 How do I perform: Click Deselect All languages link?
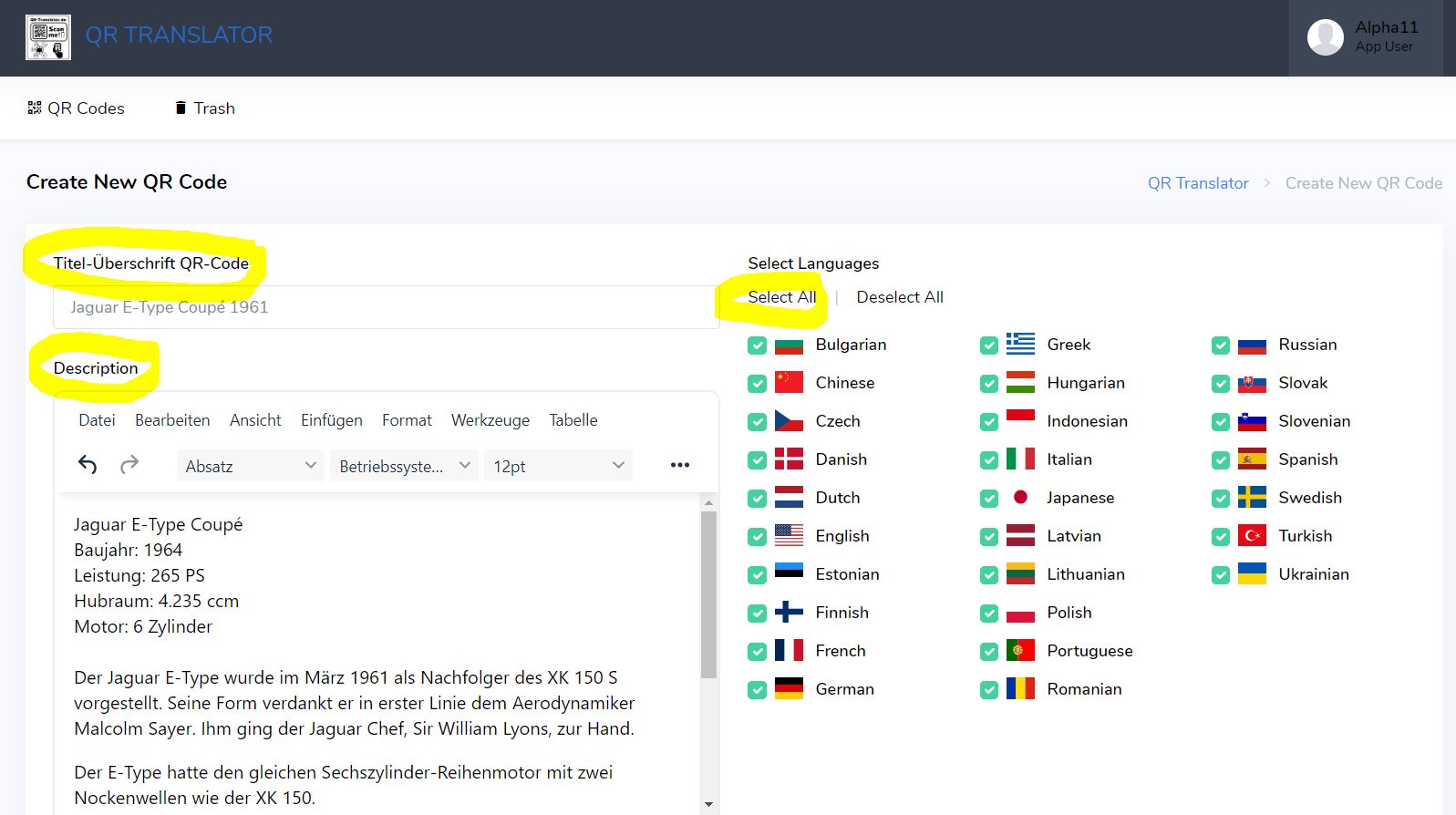(900, 297)
